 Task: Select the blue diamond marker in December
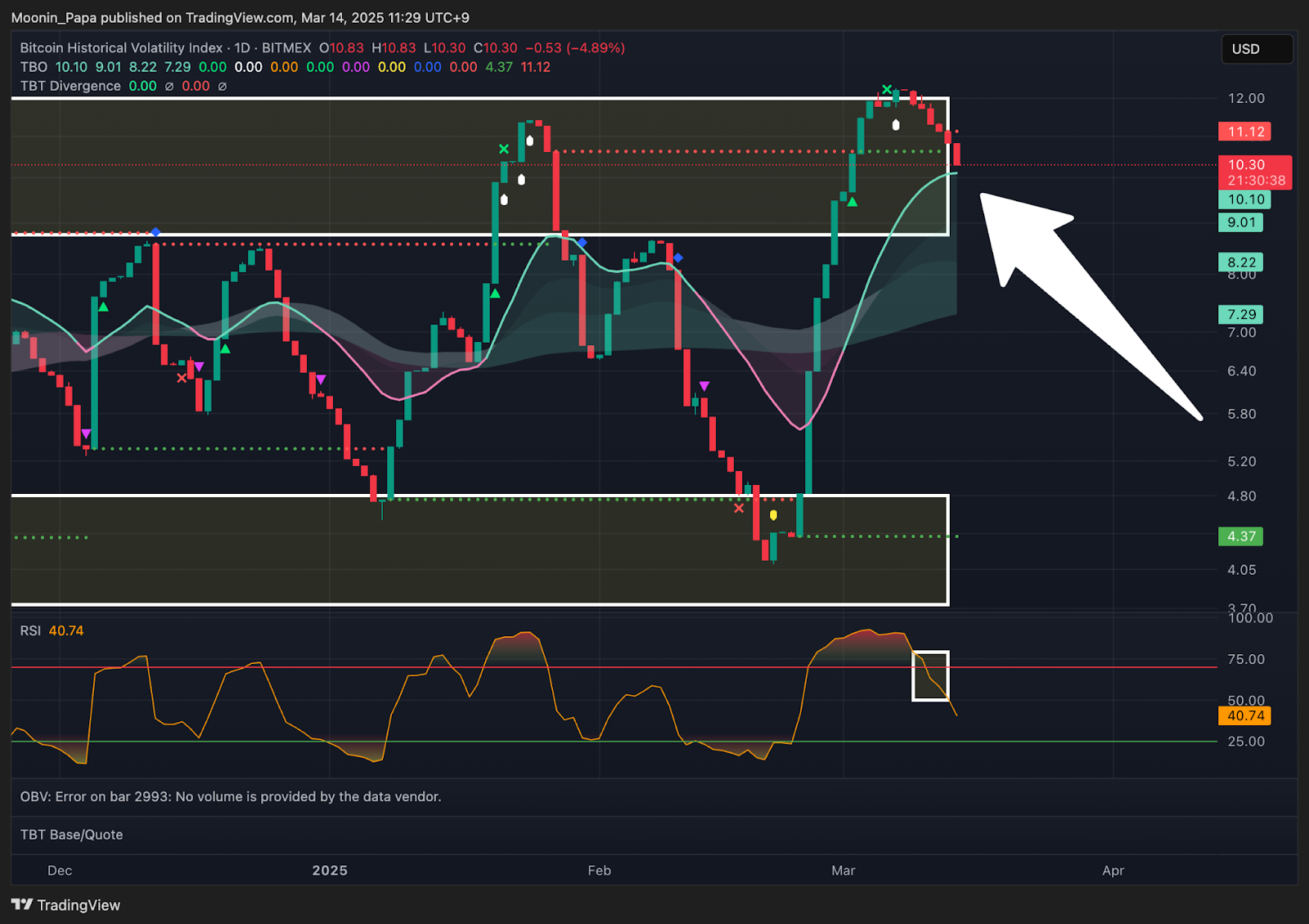coord(155,232)
